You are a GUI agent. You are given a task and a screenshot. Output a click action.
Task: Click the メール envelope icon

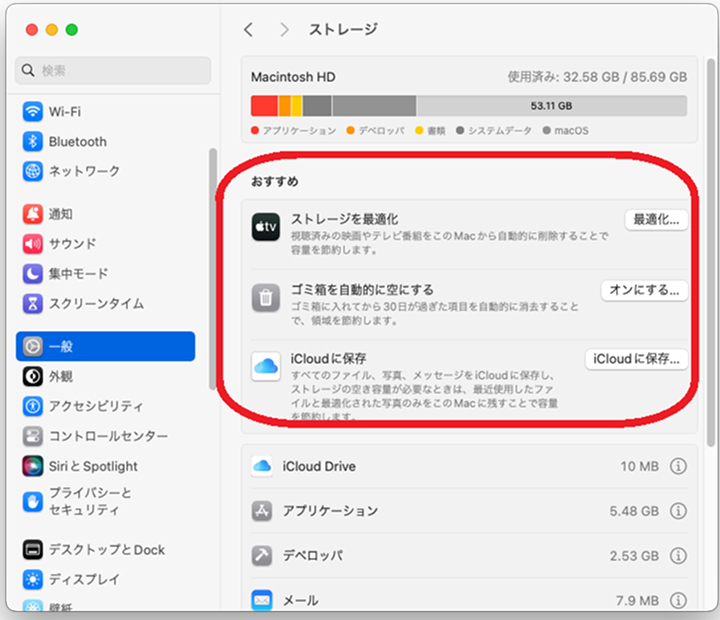[262, 600]
